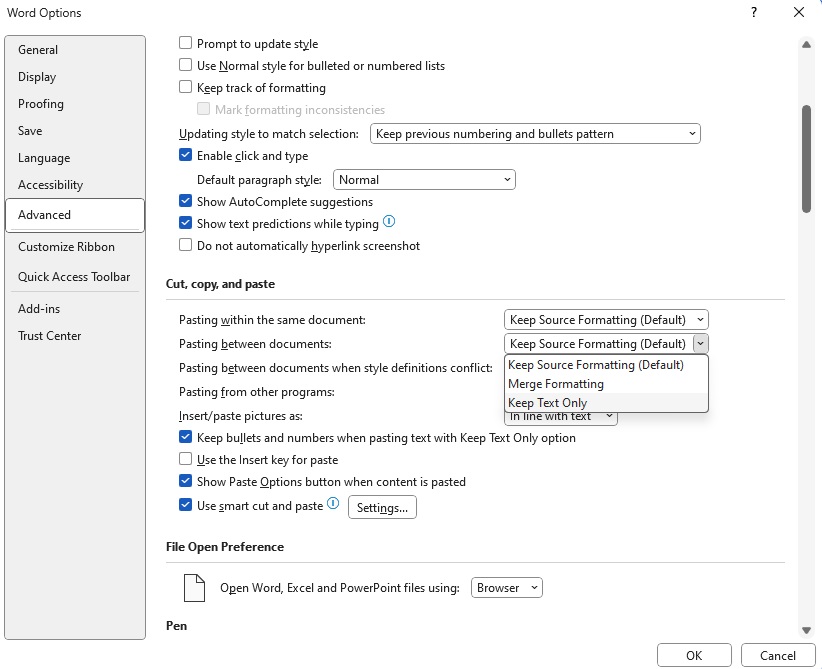Open the Save category
Screen dimensions: 822x669
pos(75,131)
